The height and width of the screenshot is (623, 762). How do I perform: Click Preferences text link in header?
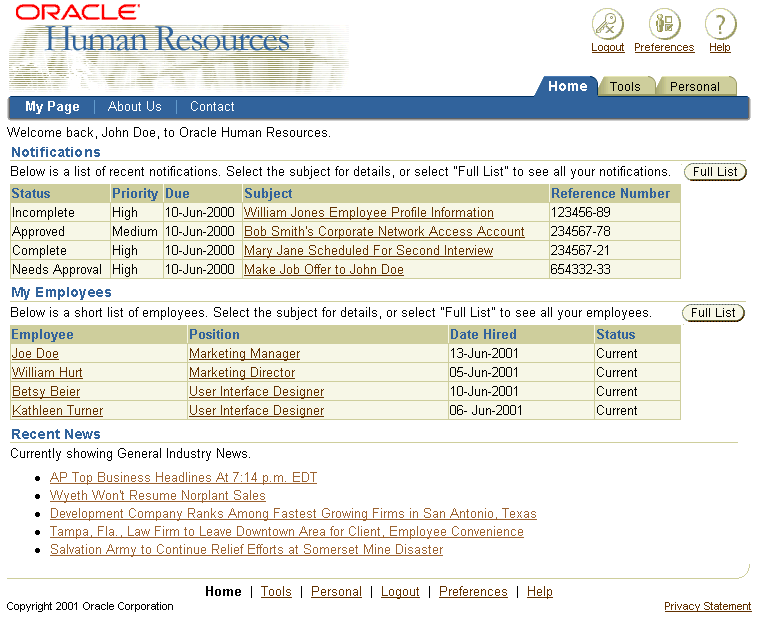pos(664,48)
